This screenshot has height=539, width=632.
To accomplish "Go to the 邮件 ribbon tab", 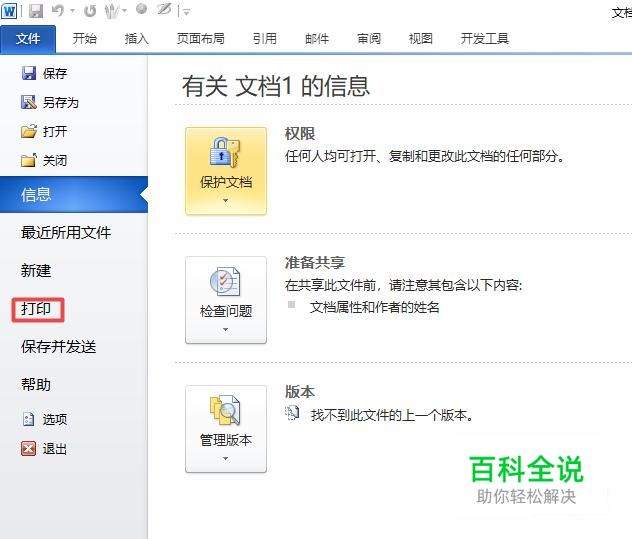I will tap(317, 39).
